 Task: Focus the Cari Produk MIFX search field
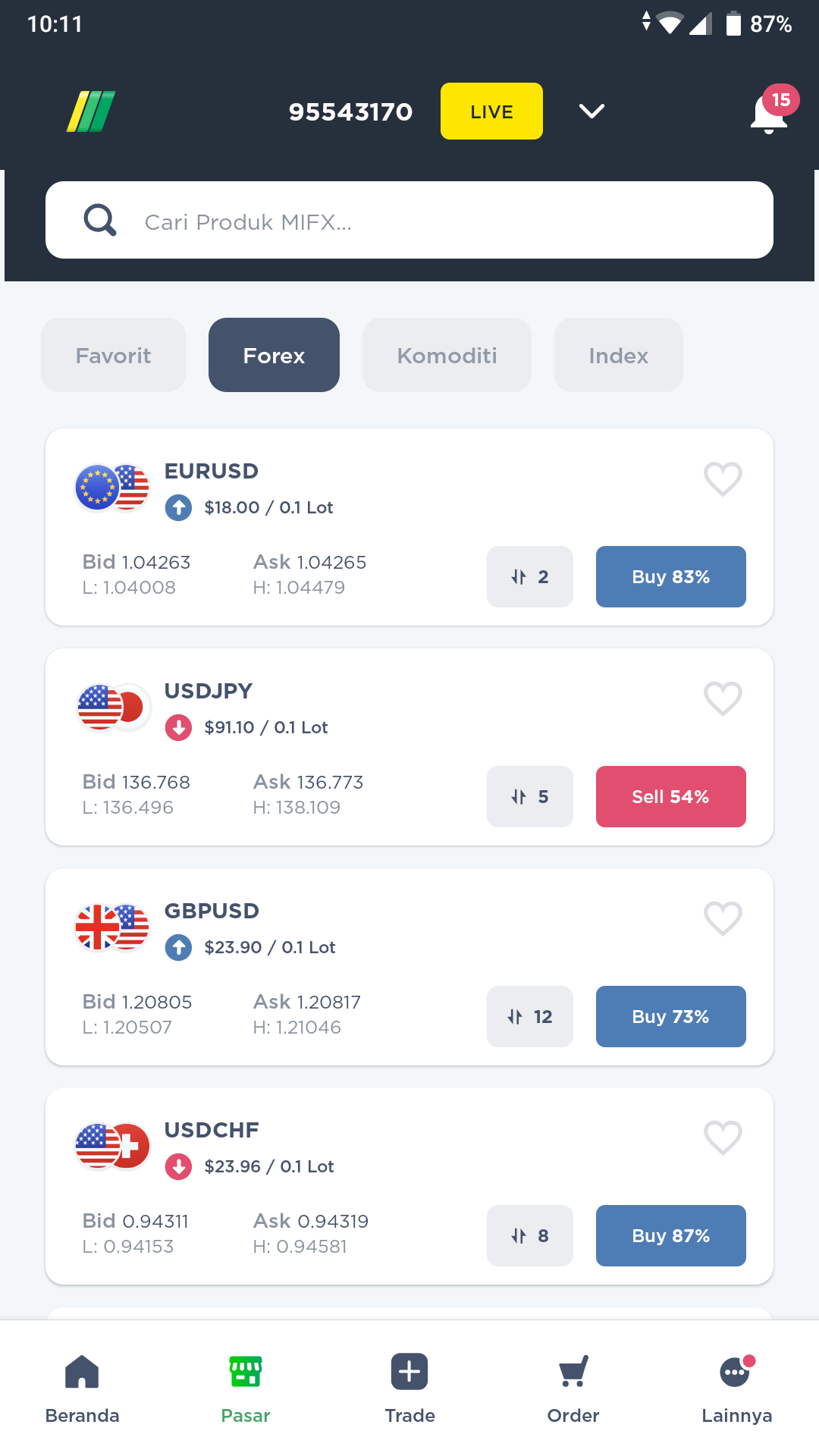(x=409, y=220)
